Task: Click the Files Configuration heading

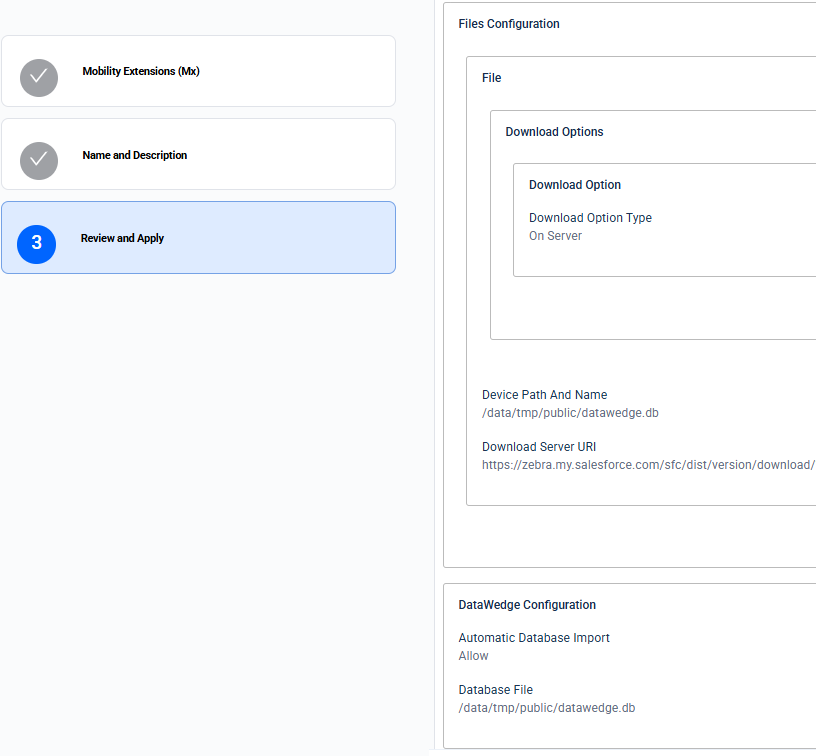Action: pyautogui.click(x=509, y=23)
